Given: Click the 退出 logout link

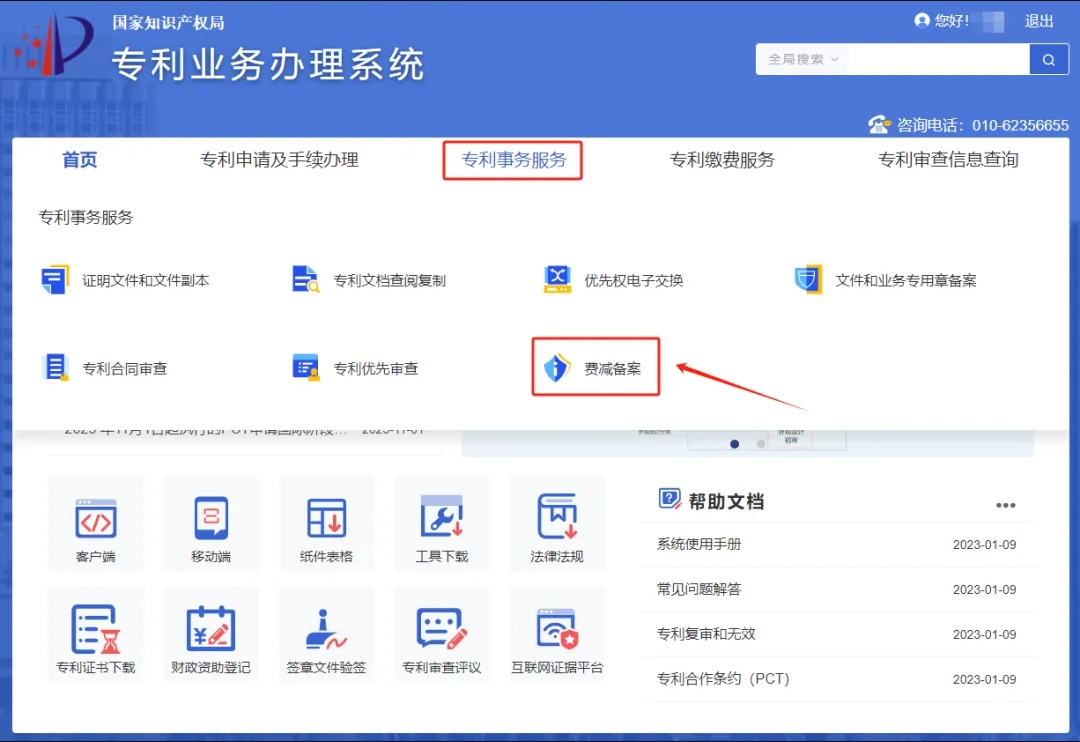Looking at the screenshot, I should [1039, 21].
